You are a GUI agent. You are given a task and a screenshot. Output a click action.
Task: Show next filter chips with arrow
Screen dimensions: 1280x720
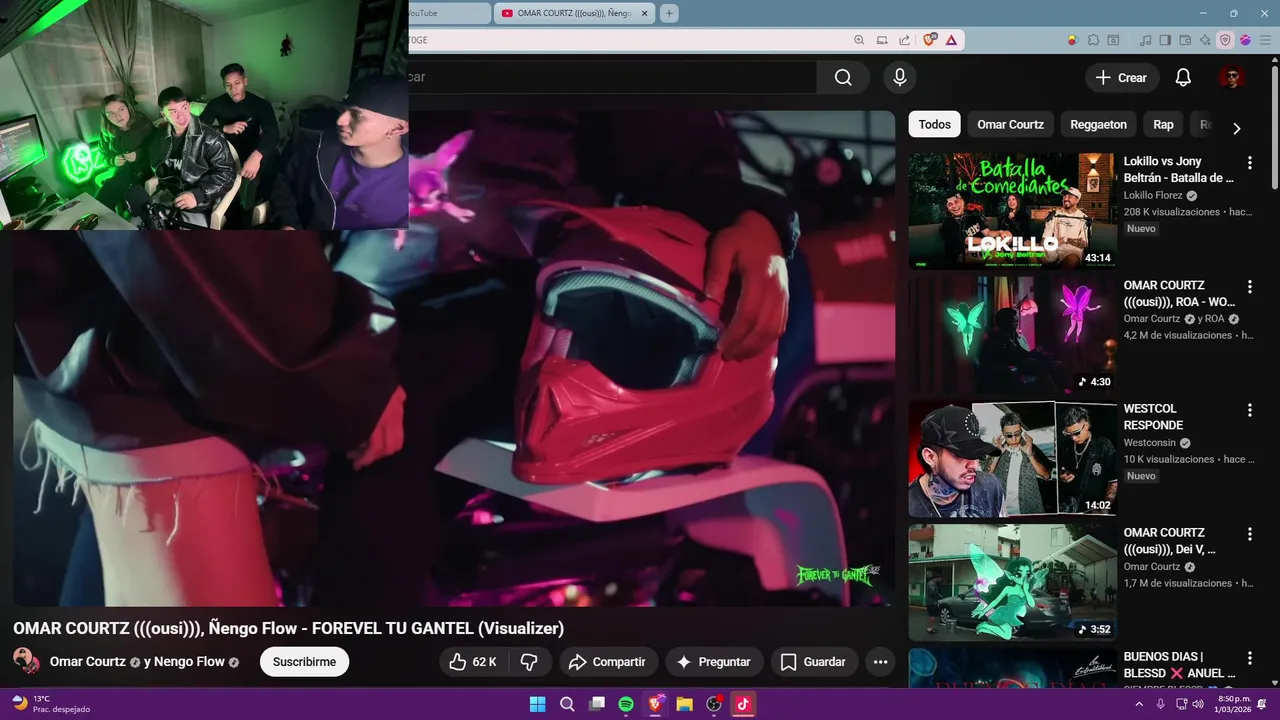(1236, 128)
